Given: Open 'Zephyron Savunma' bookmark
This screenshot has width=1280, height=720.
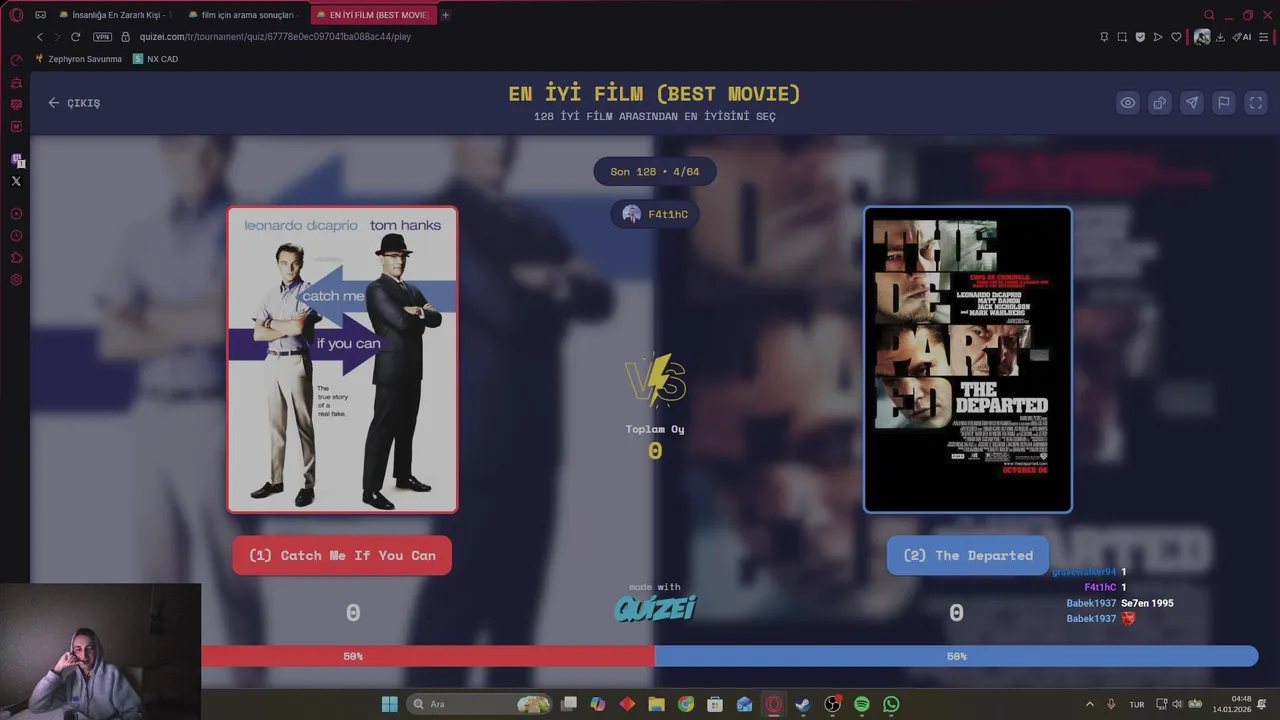Looking at the screenshot, I should point(79,59).
